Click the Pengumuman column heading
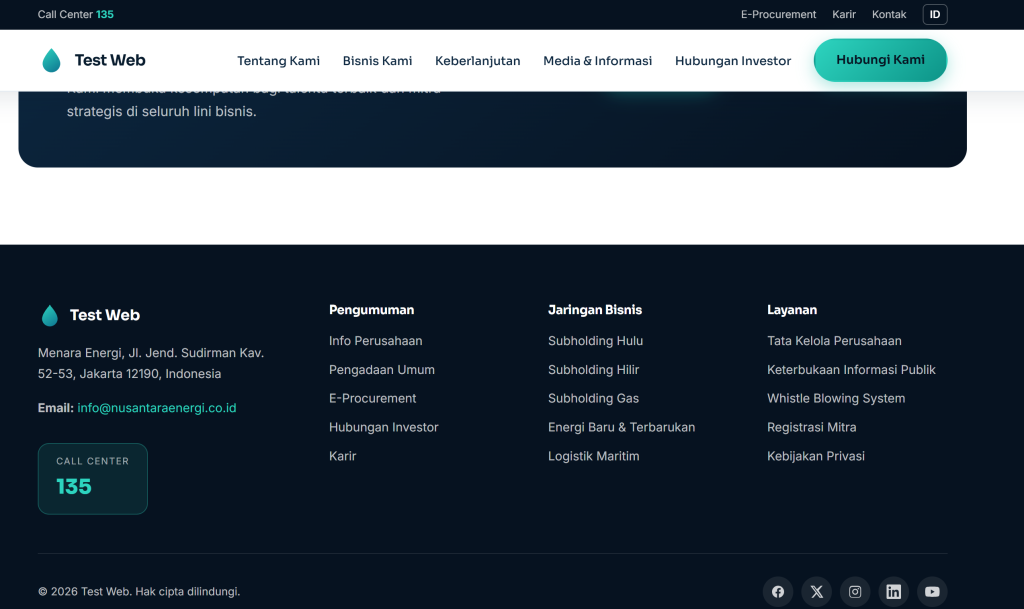 coord(371,310)
